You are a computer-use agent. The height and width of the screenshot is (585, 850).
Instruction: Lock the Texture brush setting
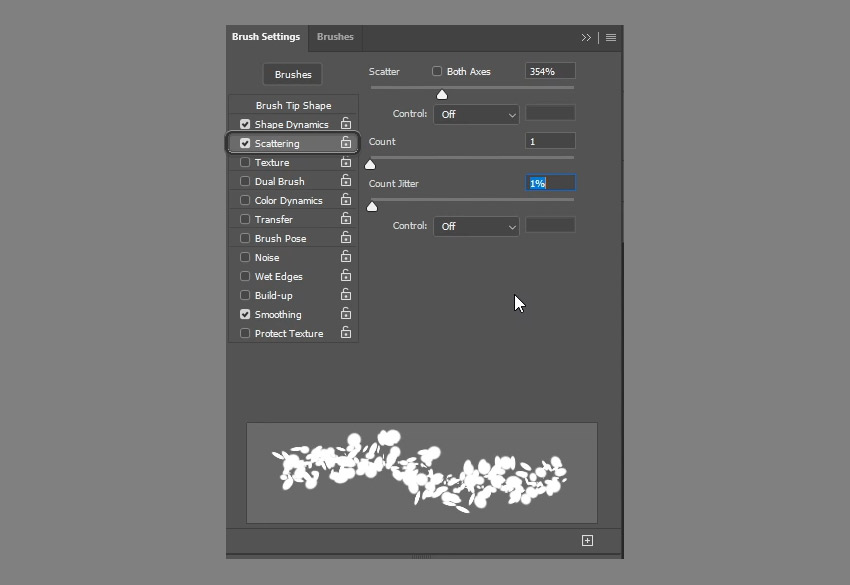click(x=346, y=162)
